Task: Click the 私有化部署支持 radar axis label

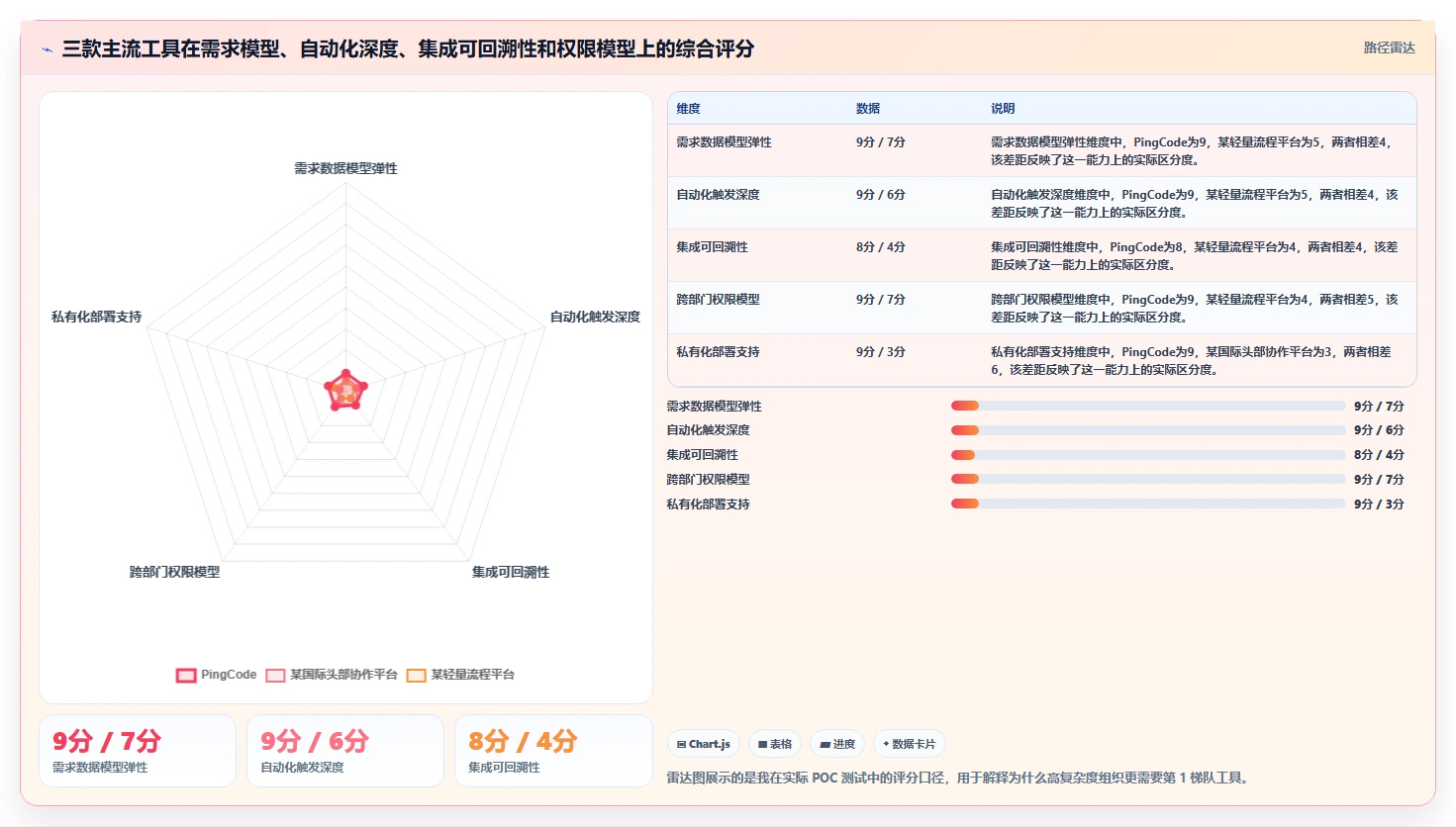Action: coord(96,317)
